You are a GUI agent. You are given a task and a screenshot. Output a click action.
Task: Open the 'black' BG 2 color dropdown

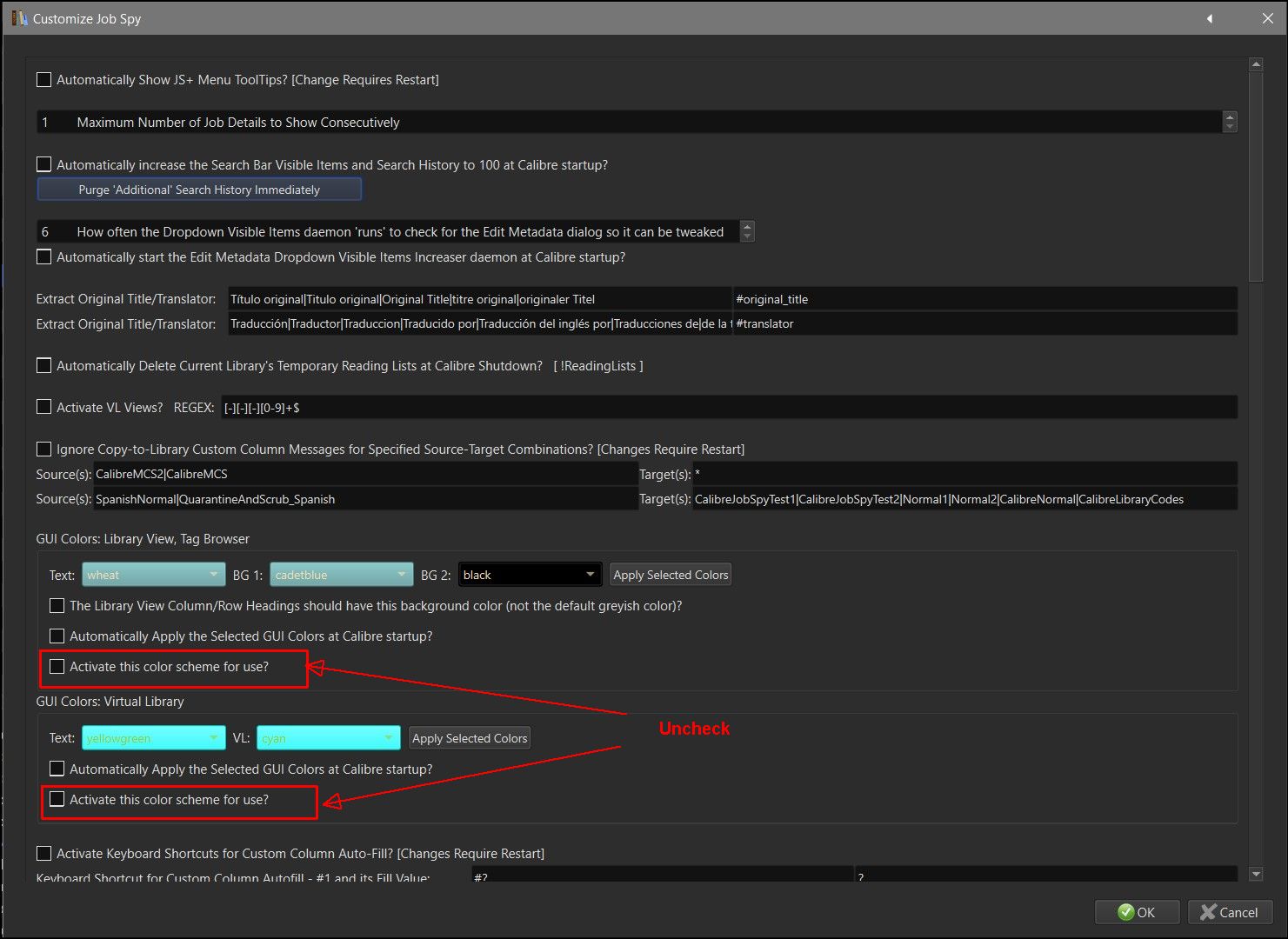click(x=530, y=575)
